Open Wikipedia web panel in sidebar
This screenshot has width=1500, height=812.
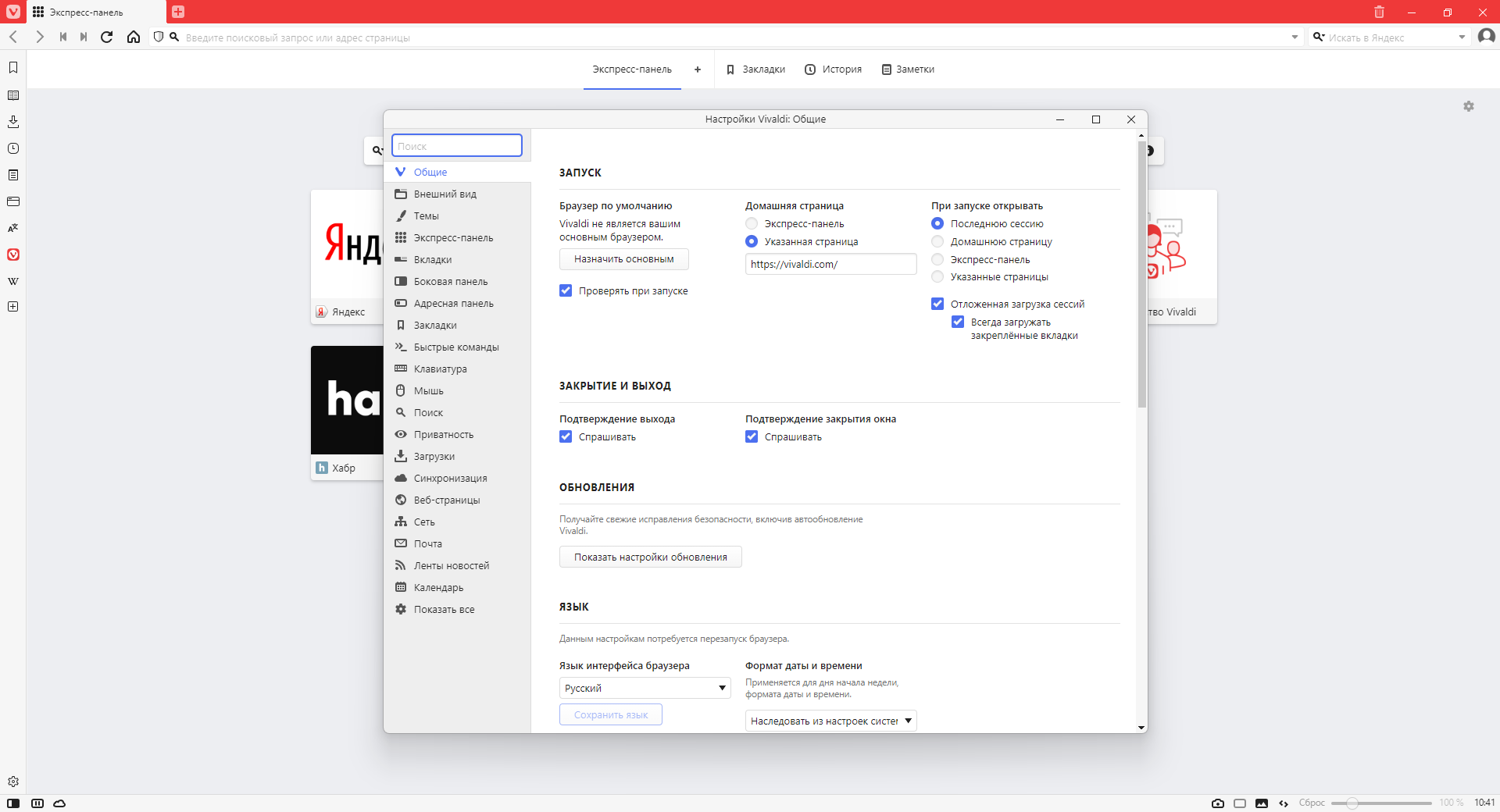(x=13, y=281)
